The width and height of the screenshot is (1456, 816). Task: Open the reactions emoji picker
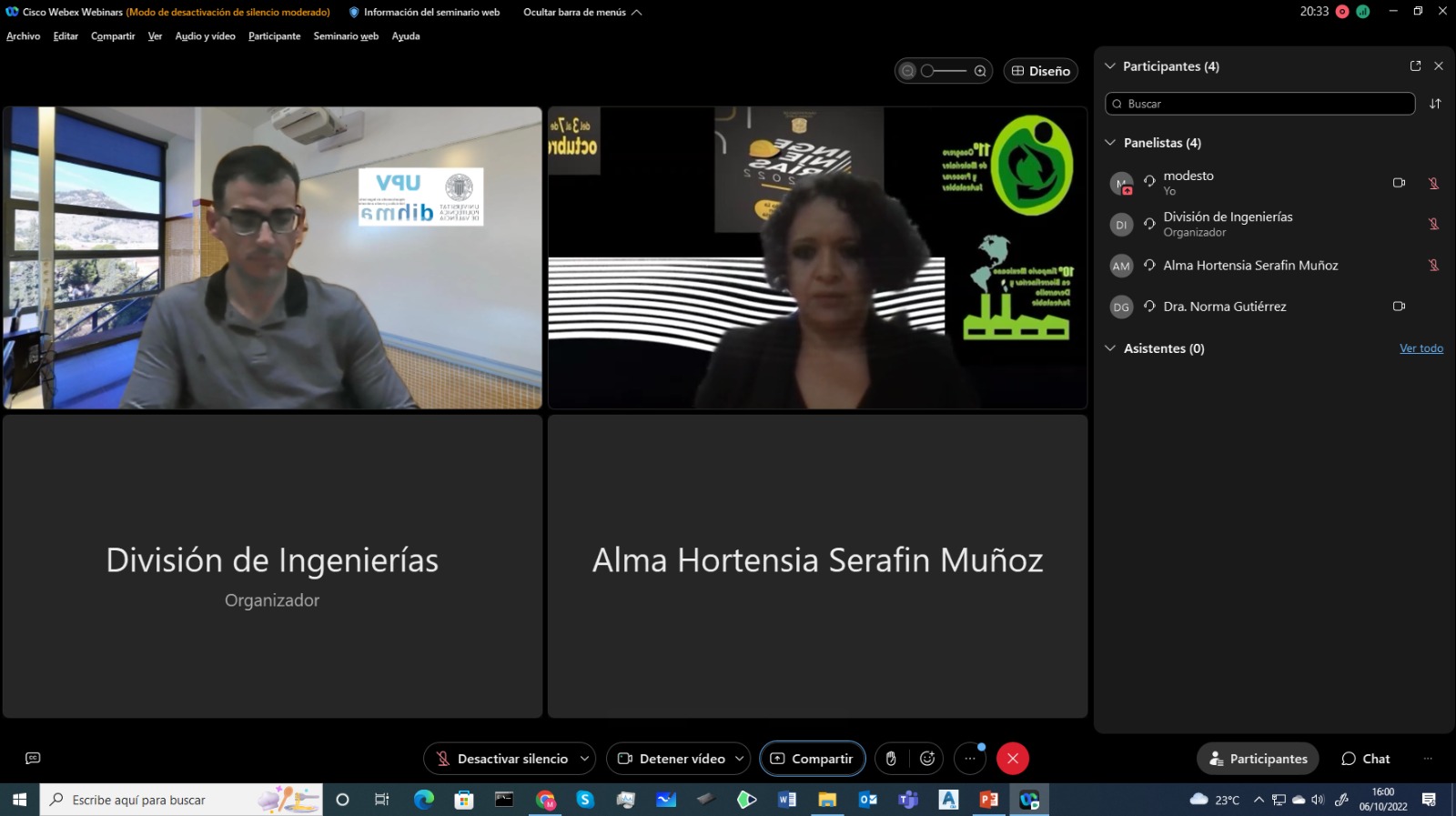click(x=927, y=759)
